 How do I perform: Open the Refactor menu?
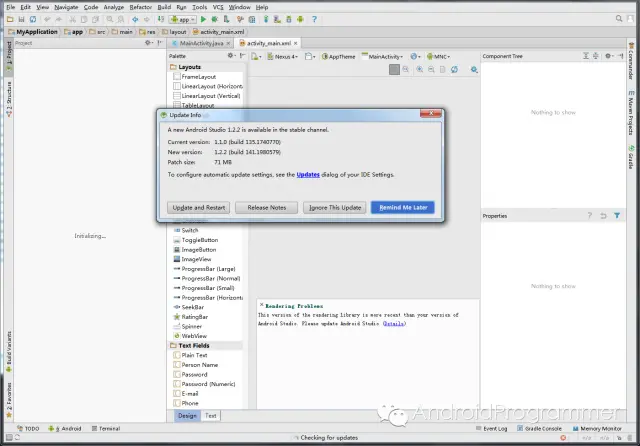coord(140,7)
